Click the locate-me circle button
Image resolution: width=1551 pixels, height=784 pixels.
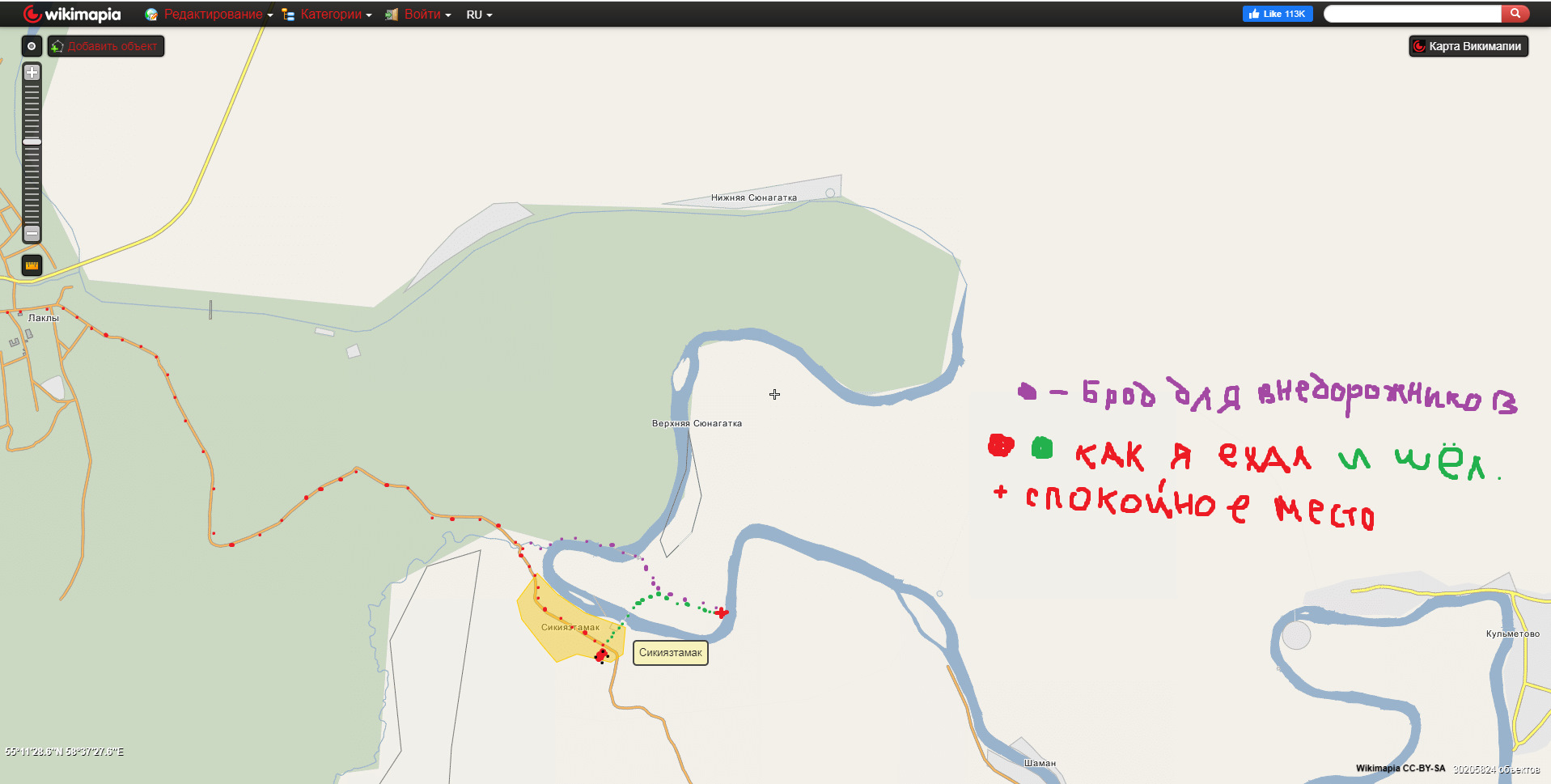pos(32,46)
